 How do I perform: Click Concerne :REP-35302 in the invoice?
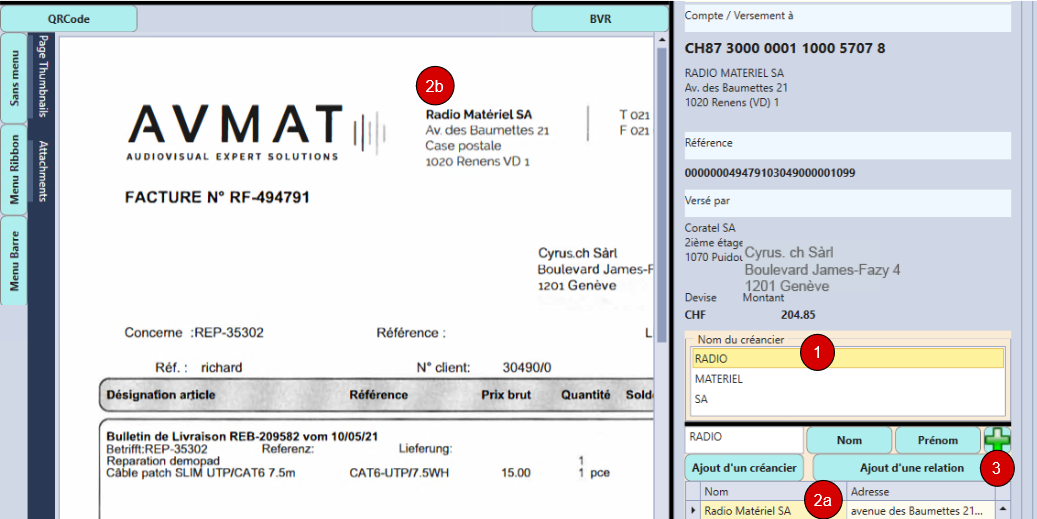[194, 333]
